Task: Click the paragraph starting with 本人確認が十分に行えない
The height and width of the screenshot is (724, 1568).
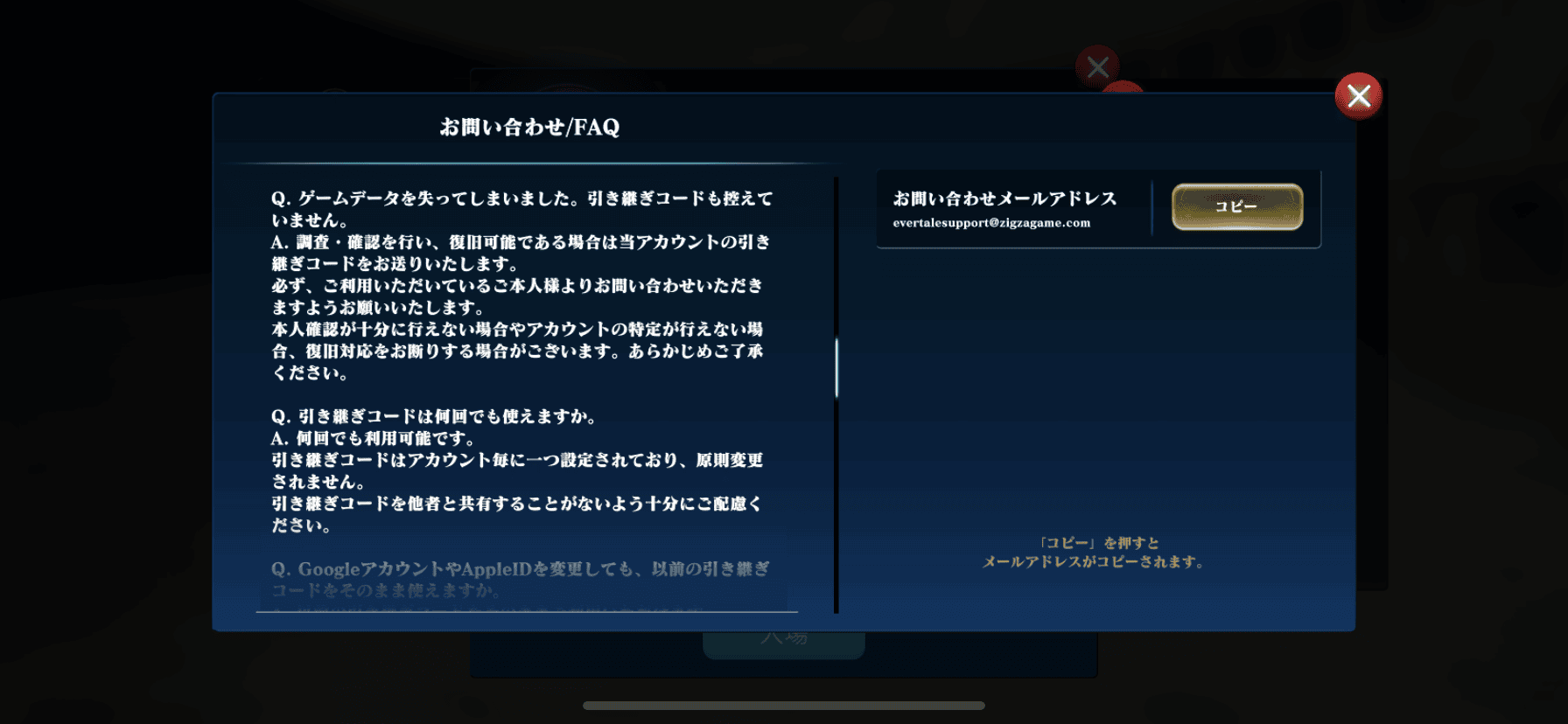Action: pyautogui.click(x=516, y=351)
